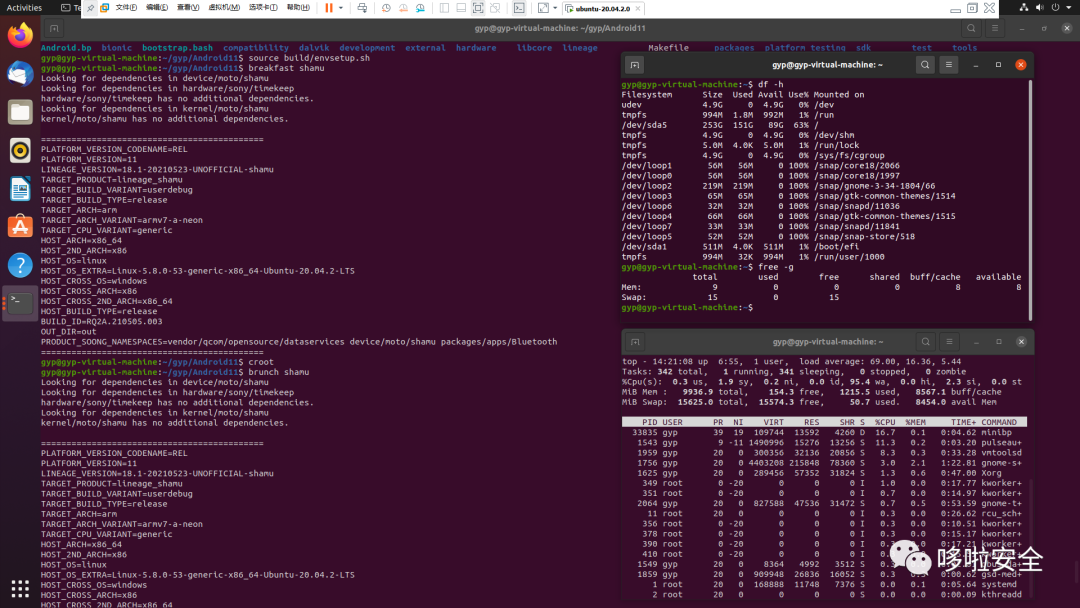Screen dimensions: 1080x608
Task: Select the Terminal icon in dock
Action: point(20,303)
